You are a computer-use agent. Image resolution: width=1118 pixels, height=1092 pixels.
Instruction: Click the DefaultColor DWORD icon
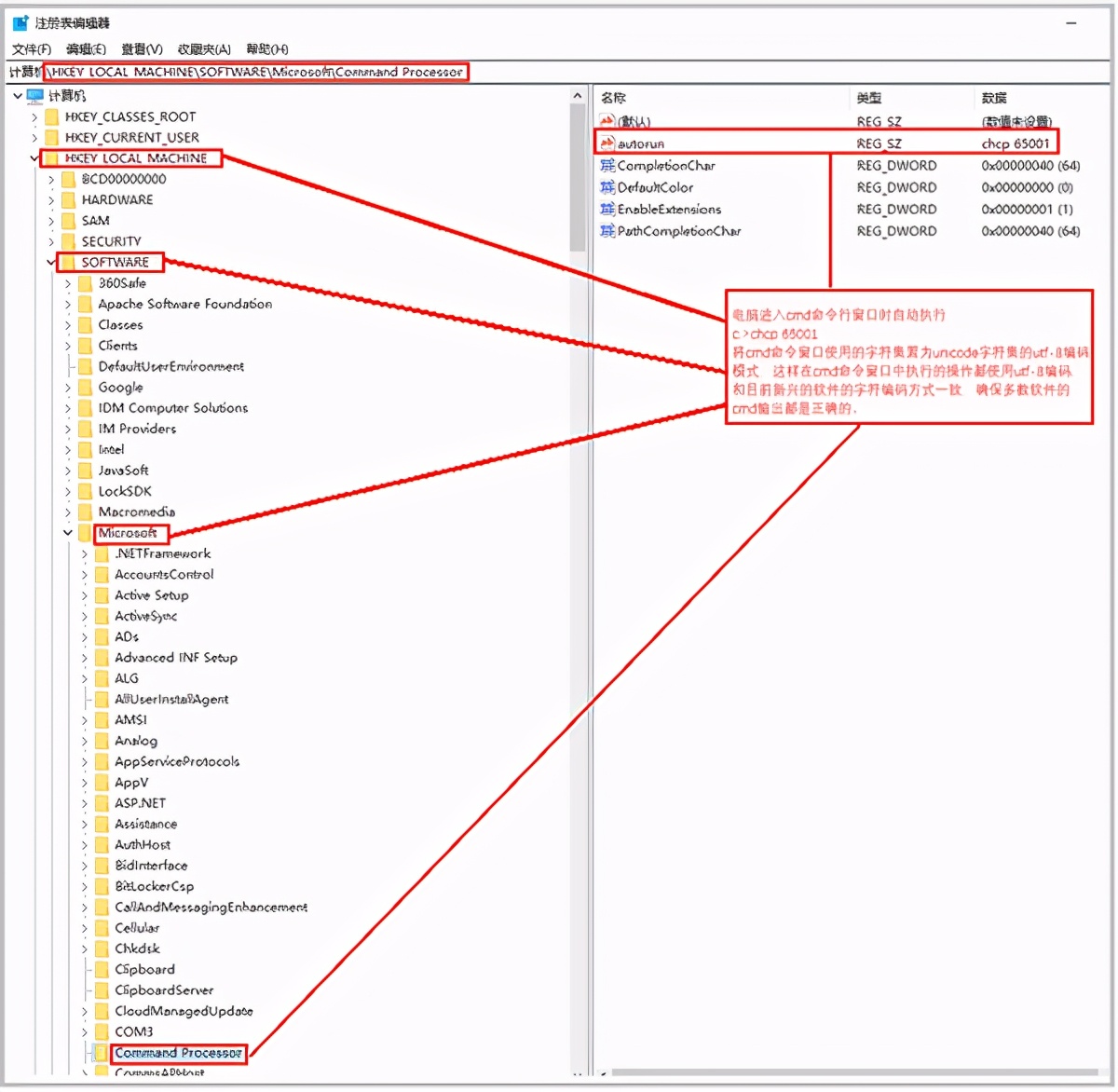(x=607, y=187)
